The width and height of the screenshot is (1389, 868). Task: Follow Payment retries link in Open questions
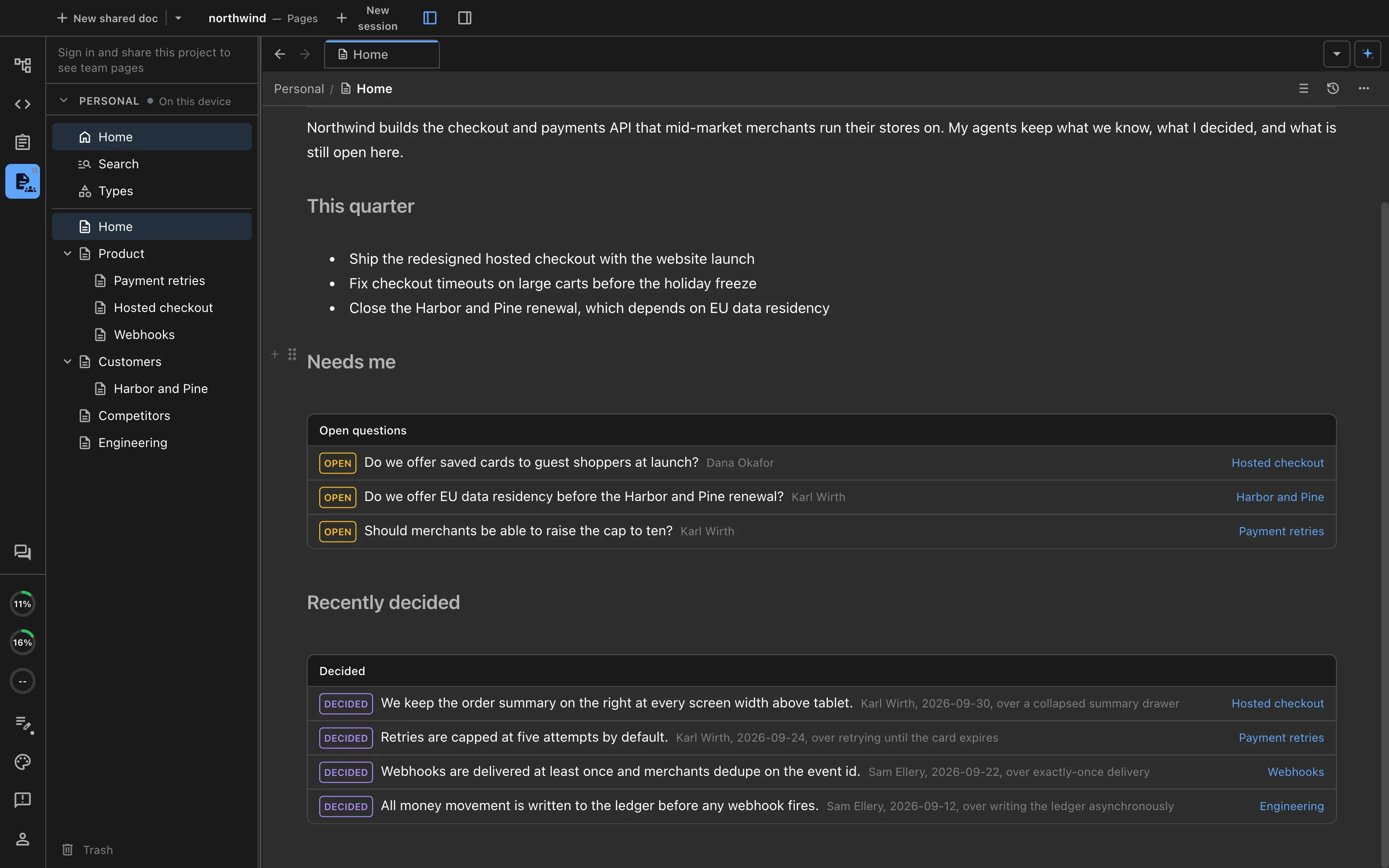coord(1281,531)
